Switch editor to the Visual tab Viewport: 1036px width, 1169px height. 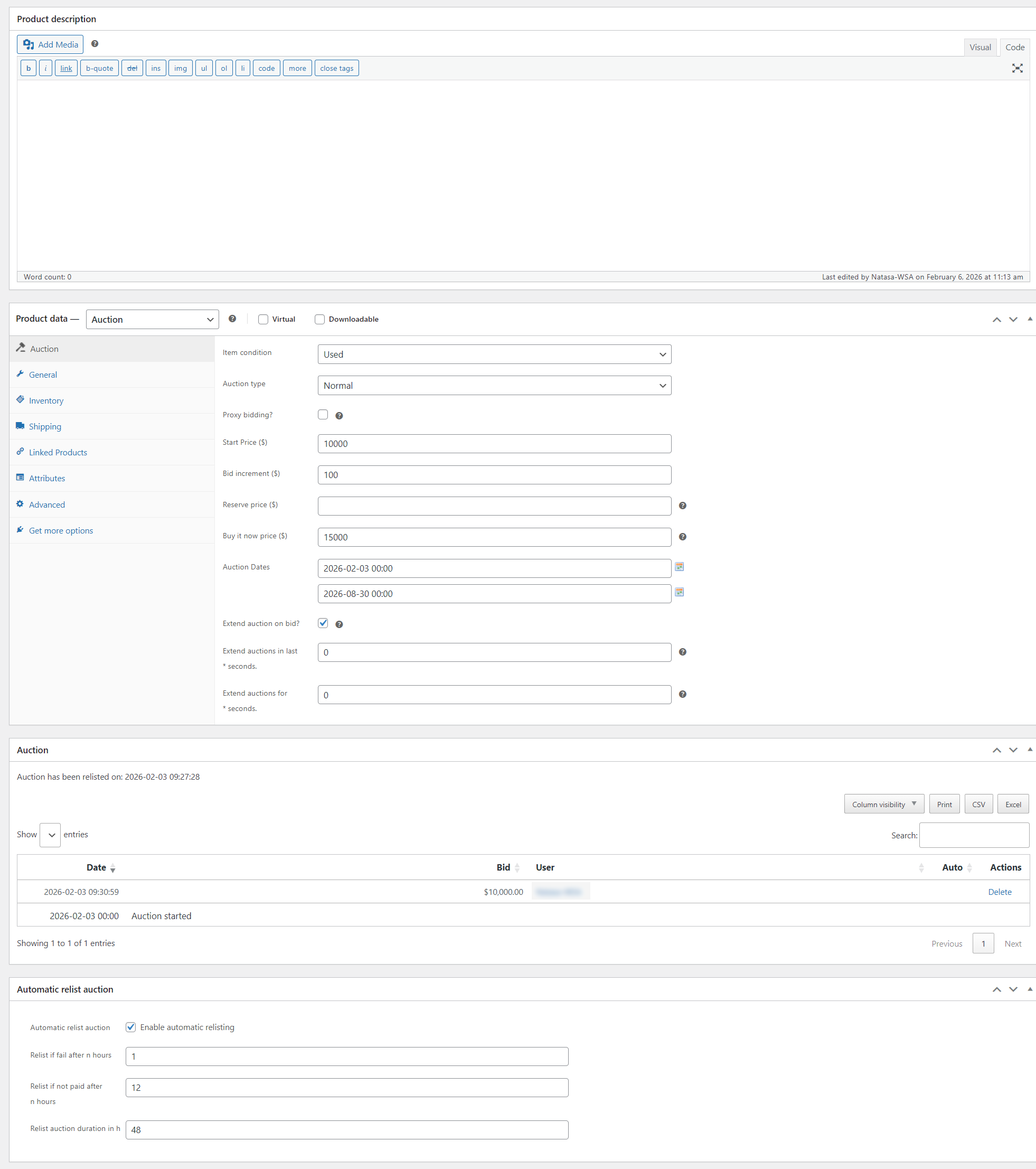point(980,48)
